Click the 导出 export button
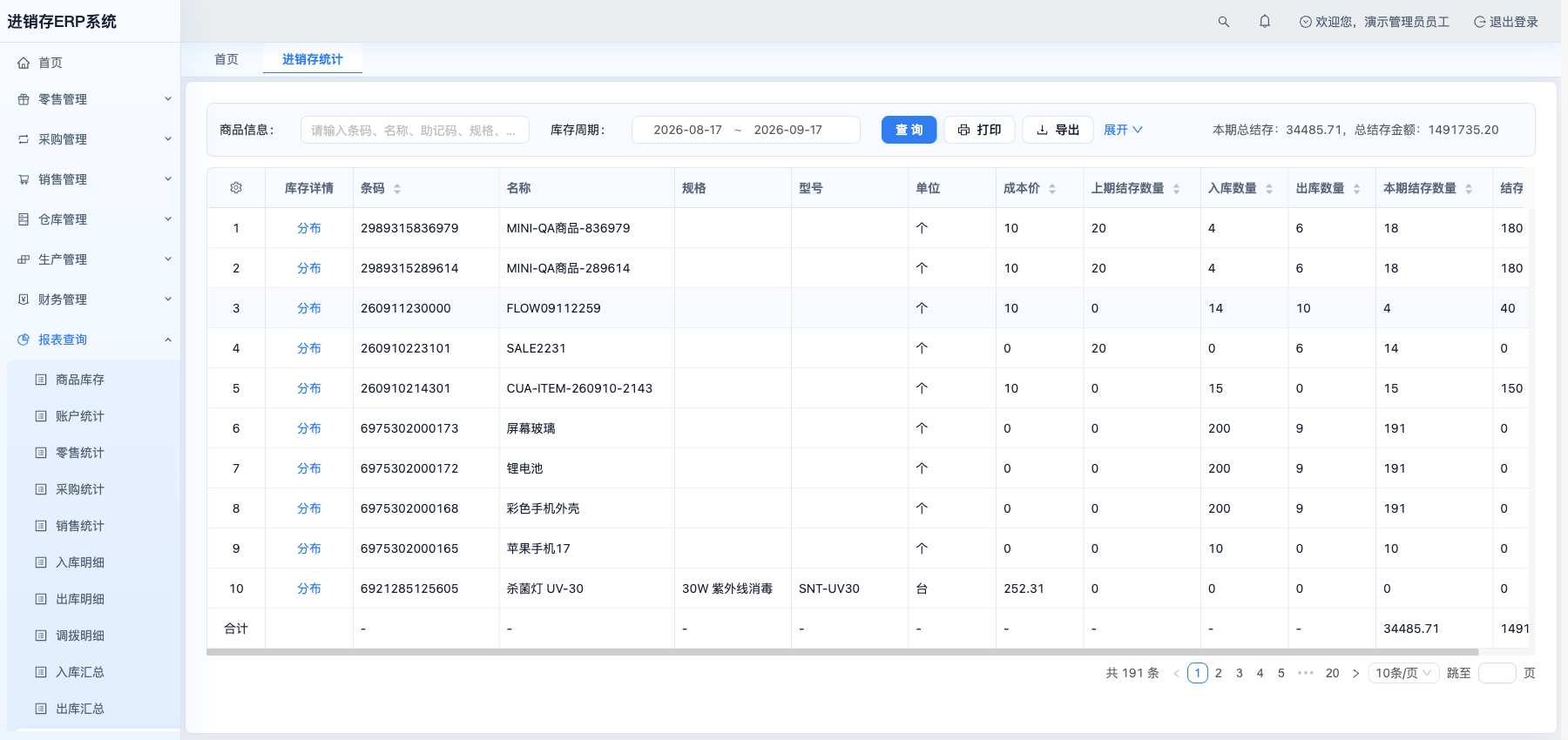Image resolution: width=1568 pixels, height=740 pixels. click(1058, 130)
